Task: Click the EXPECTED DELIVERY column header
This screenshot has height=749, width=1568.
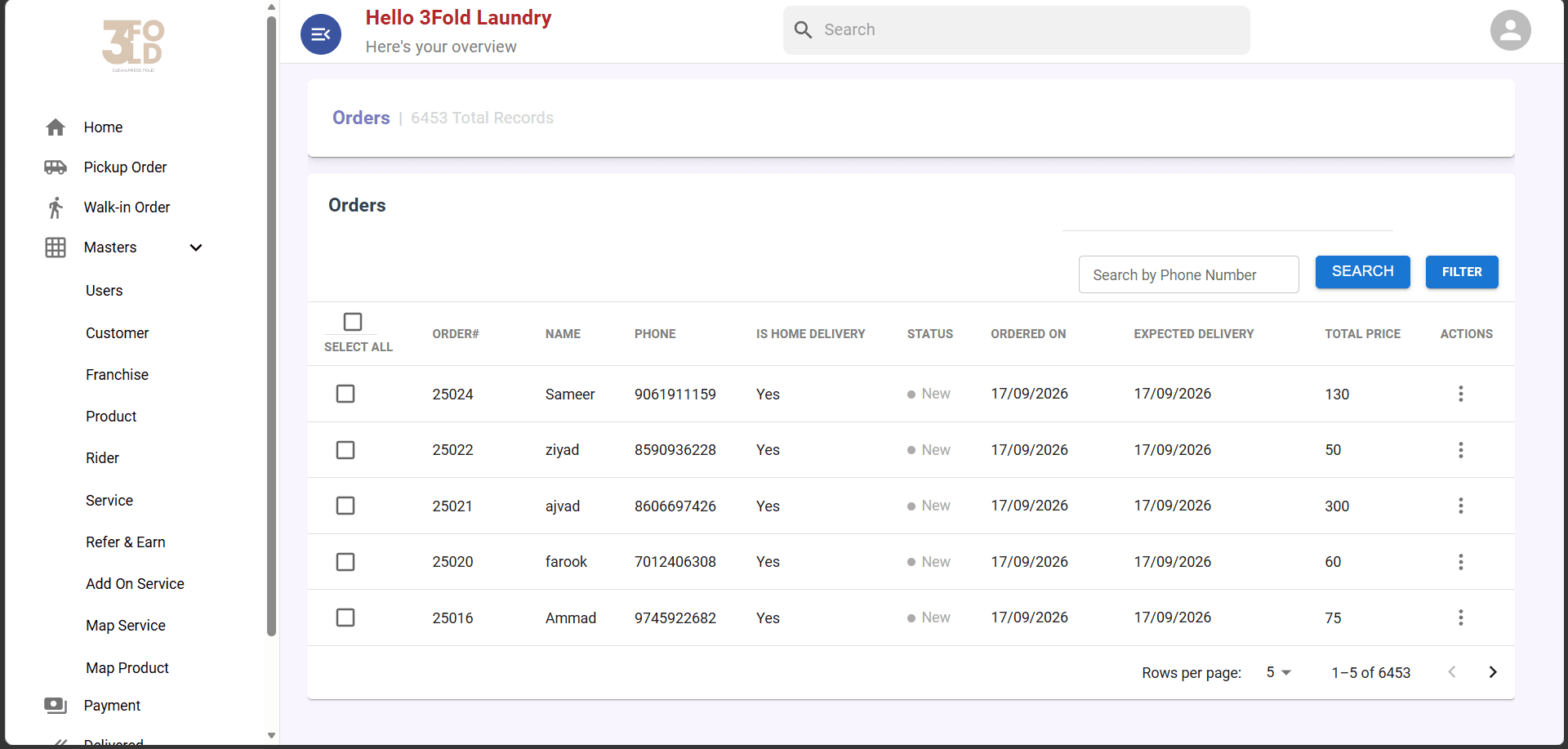Action: 1193,334
